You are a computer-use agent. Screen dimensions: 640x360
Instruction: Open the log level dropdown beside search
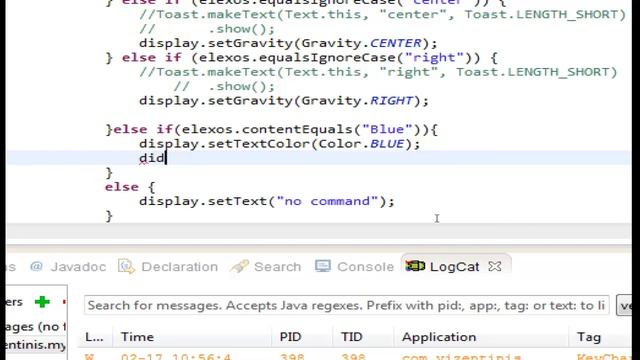pos(624,305)
